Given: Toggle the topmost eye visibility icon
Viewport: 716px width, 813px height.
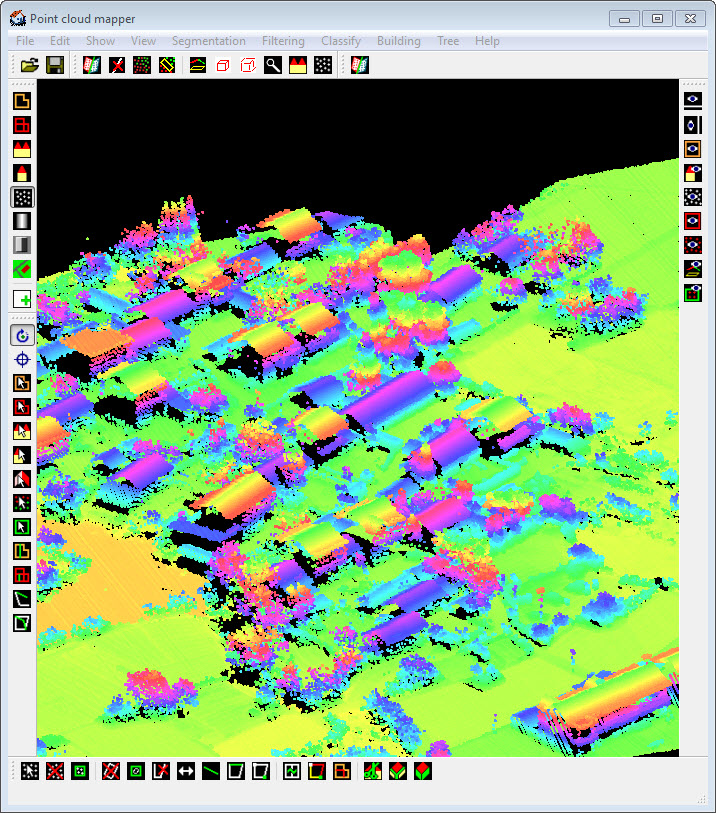Looking at the screenshot, I should (x=692, y=100).
